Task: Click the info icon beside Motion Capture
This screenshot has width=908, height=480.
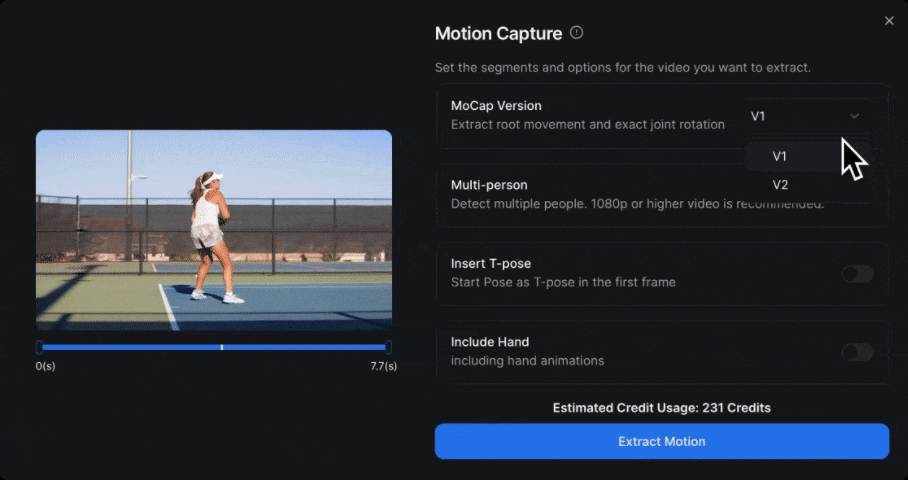Action: (x=576, y=33)
